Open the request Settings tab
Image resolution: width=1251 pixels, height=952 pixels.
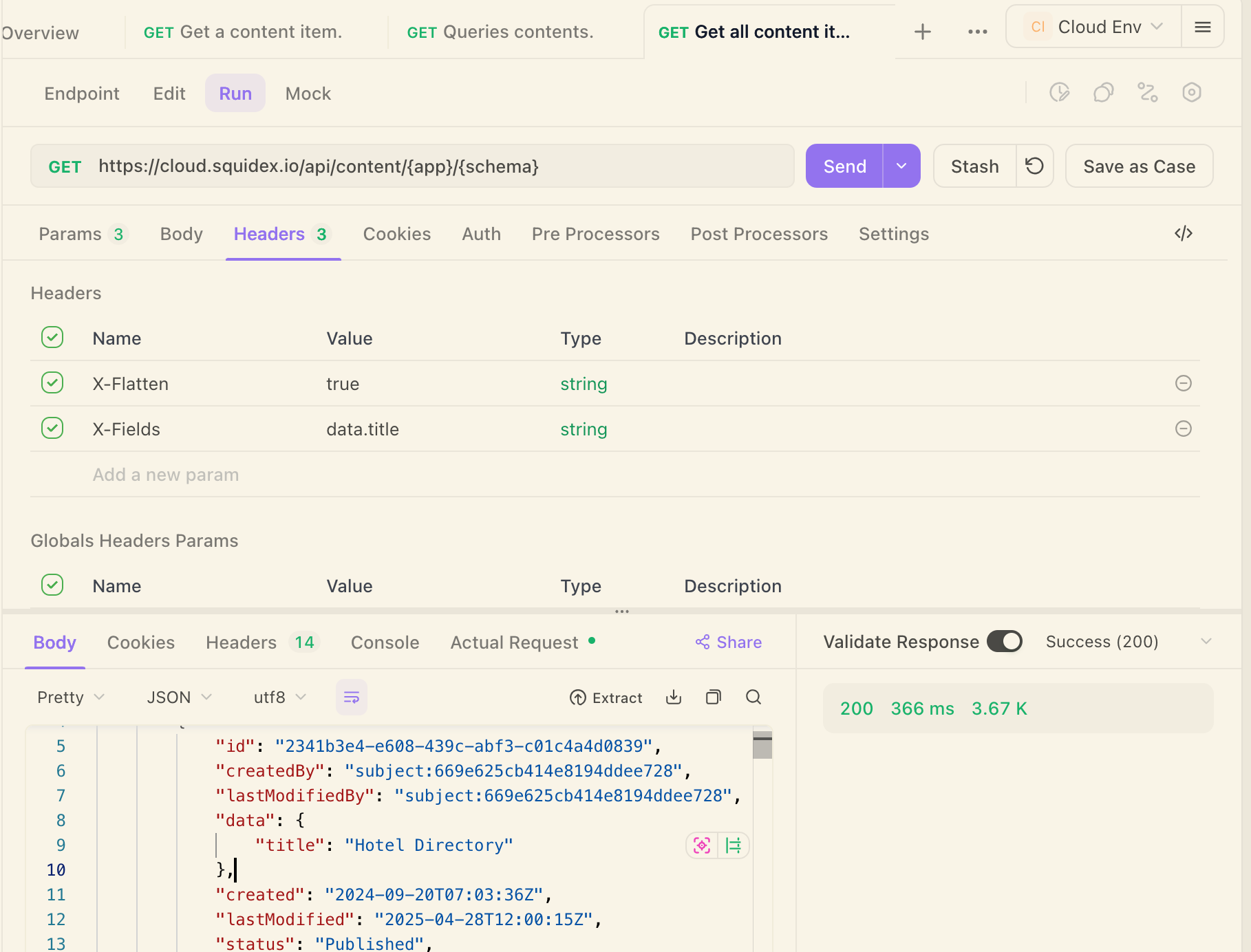(x=894, y=235)
